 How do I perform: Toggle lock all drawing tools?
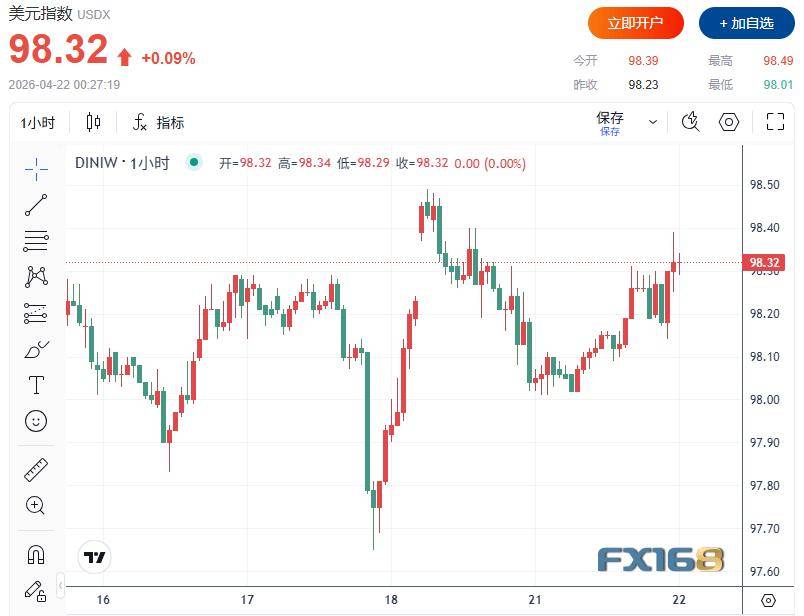[x=36, y=590]
